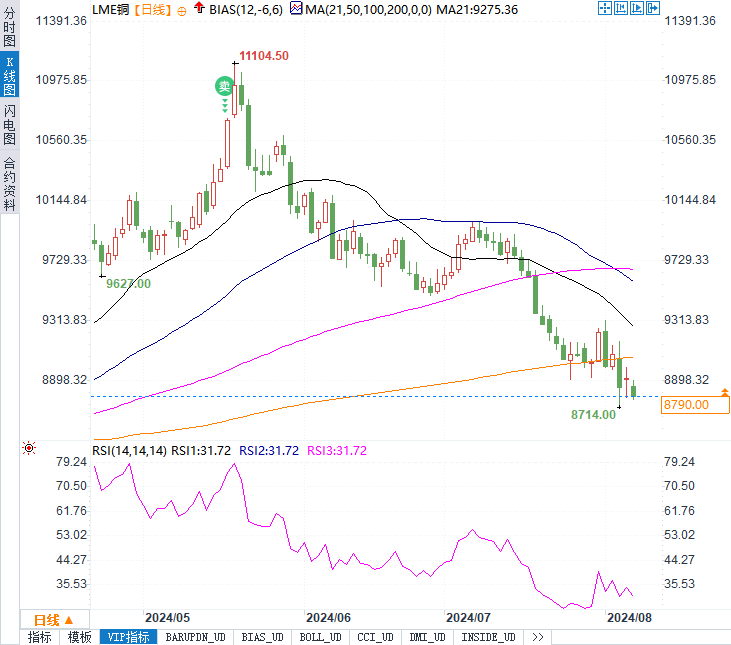Click the orange crosshair icon beside 日线
The image size is (731, 645).
click(x=182, y=11)
